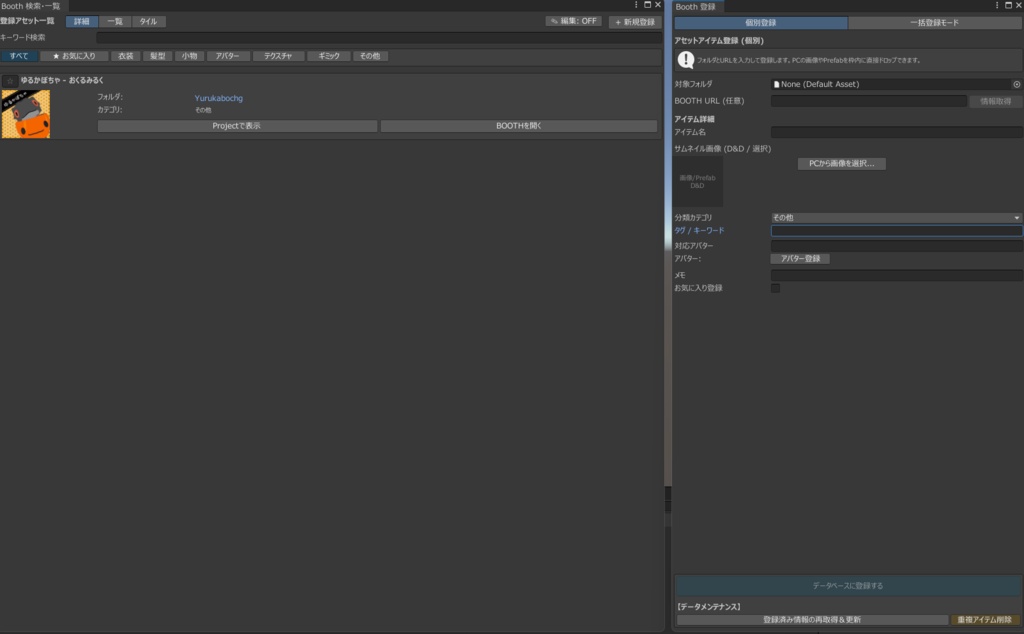Click the アバター登録 button
Viewport: 1024px width, 634px height.
(800, 259)
